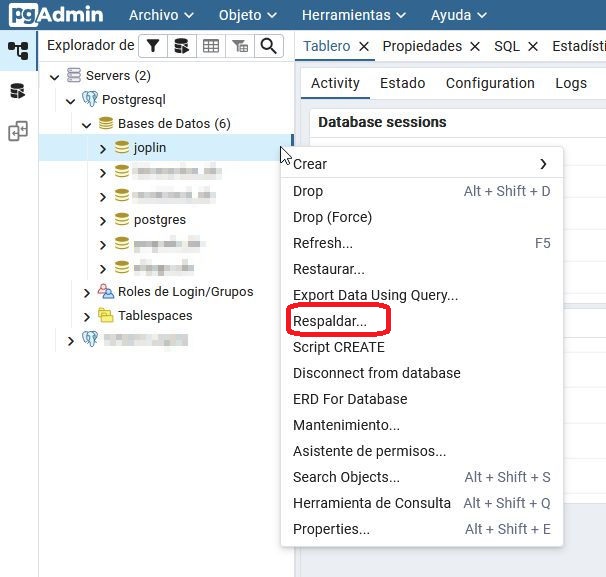Screen dimensions: 606x577
Task: Switch to the Estado tab
Action: coord(402,83)
